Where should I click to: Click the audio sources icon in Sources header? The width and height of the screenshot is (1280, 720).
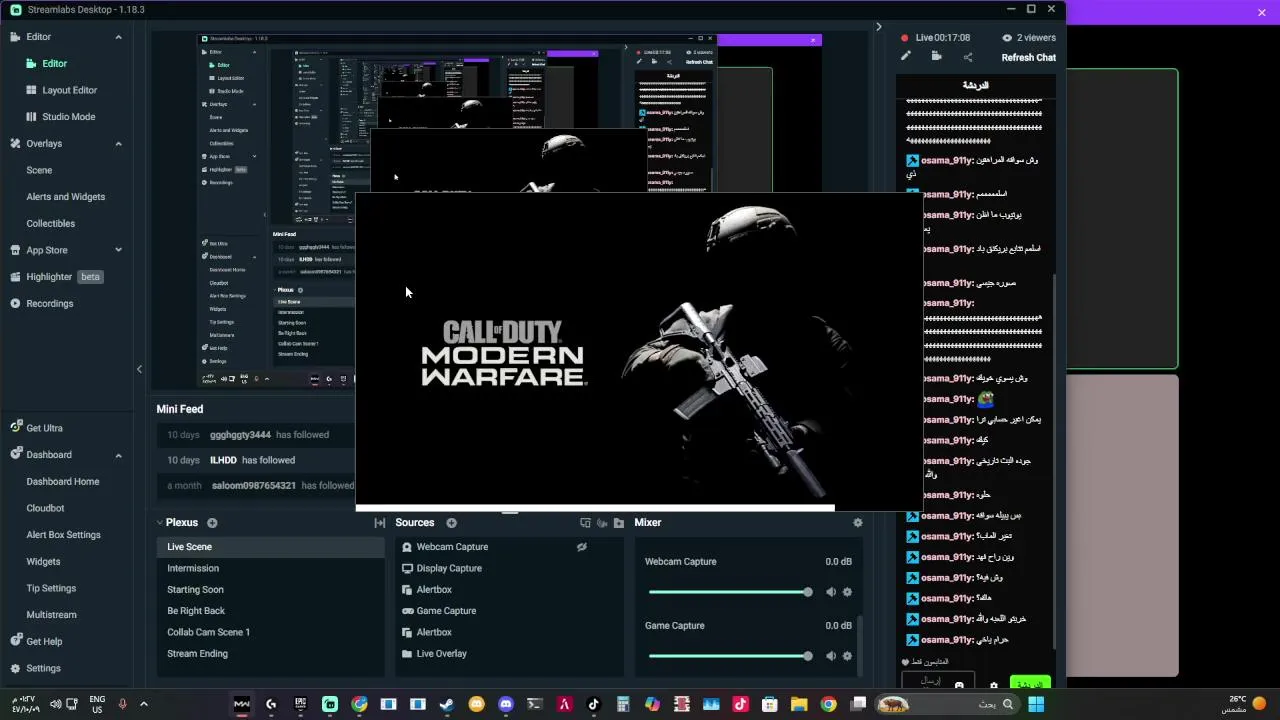(602, 523)
